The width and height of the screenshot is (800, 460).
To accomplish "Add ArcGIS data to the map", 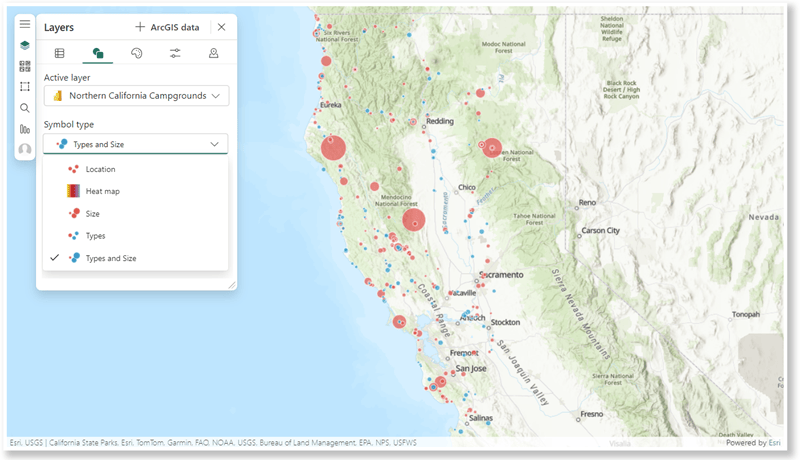I will click(167, 27).
